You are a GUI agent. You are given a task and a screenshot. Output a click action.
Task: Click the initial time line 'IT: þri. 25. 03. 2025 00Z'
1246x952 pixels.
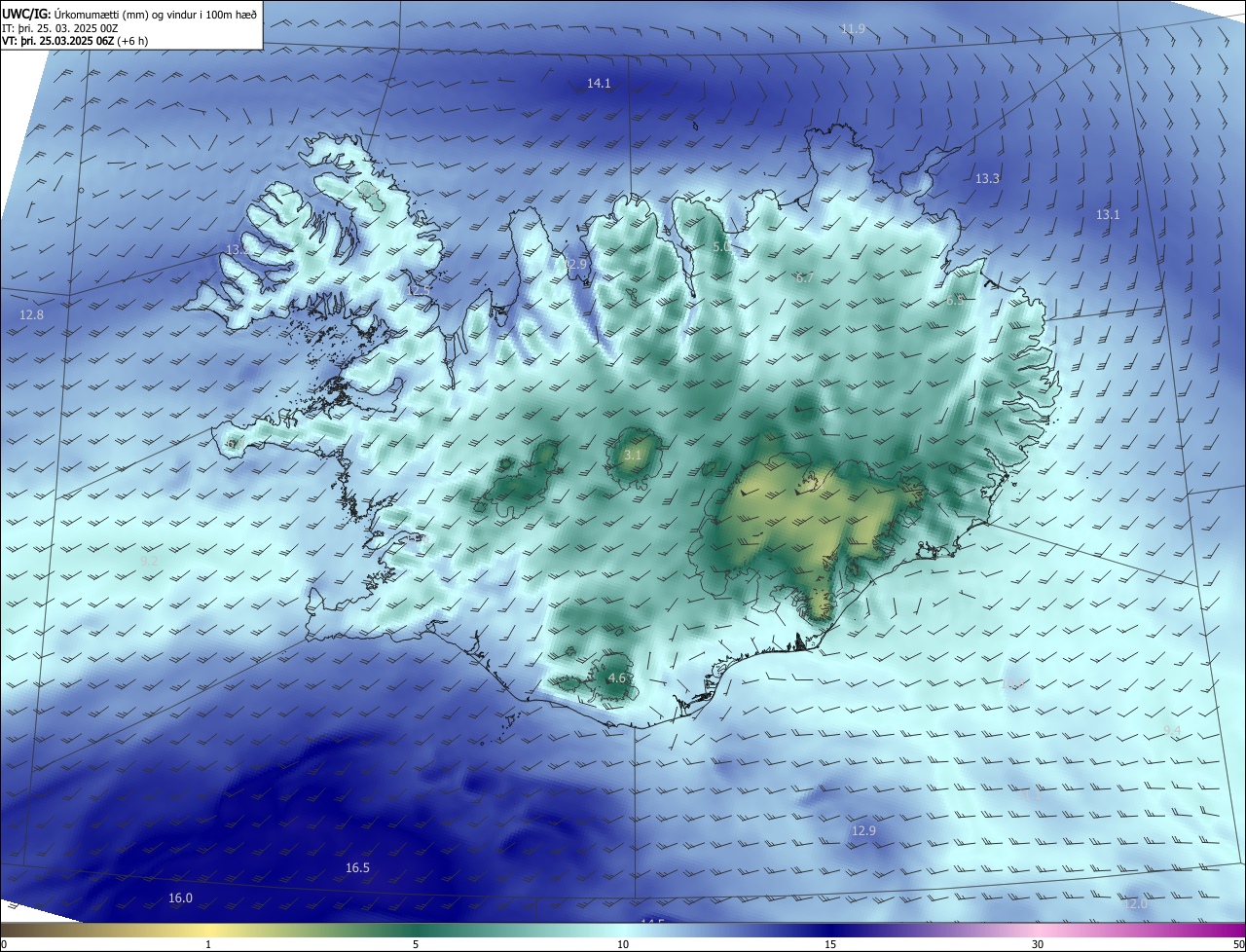60,27
